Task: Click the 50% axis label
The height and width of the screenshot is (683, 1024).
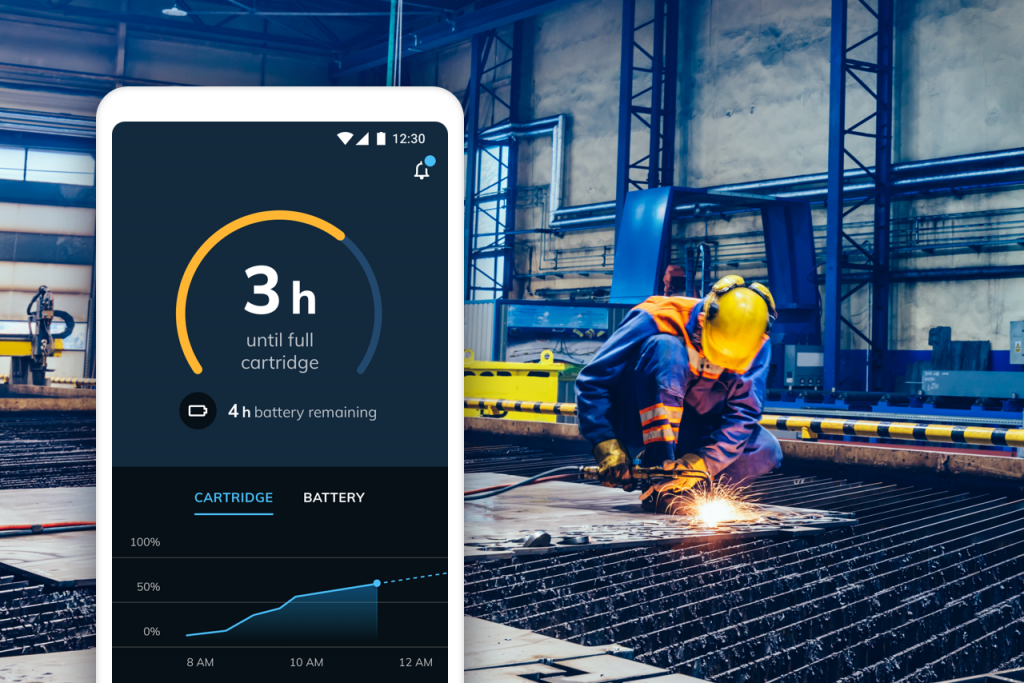Action: [148, 587]
